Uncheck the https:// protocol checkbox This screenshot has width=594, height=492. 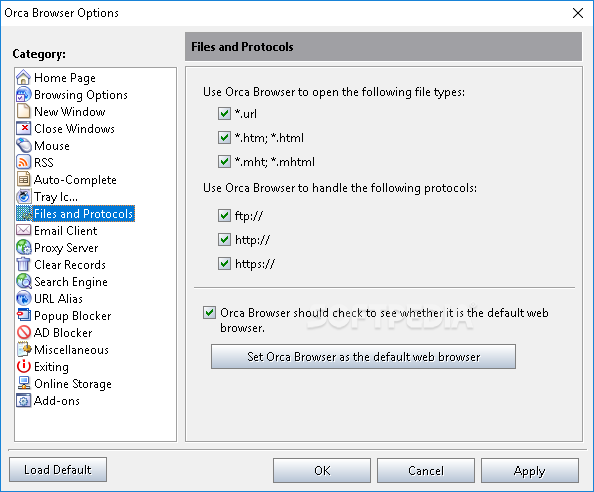point(224,263)
